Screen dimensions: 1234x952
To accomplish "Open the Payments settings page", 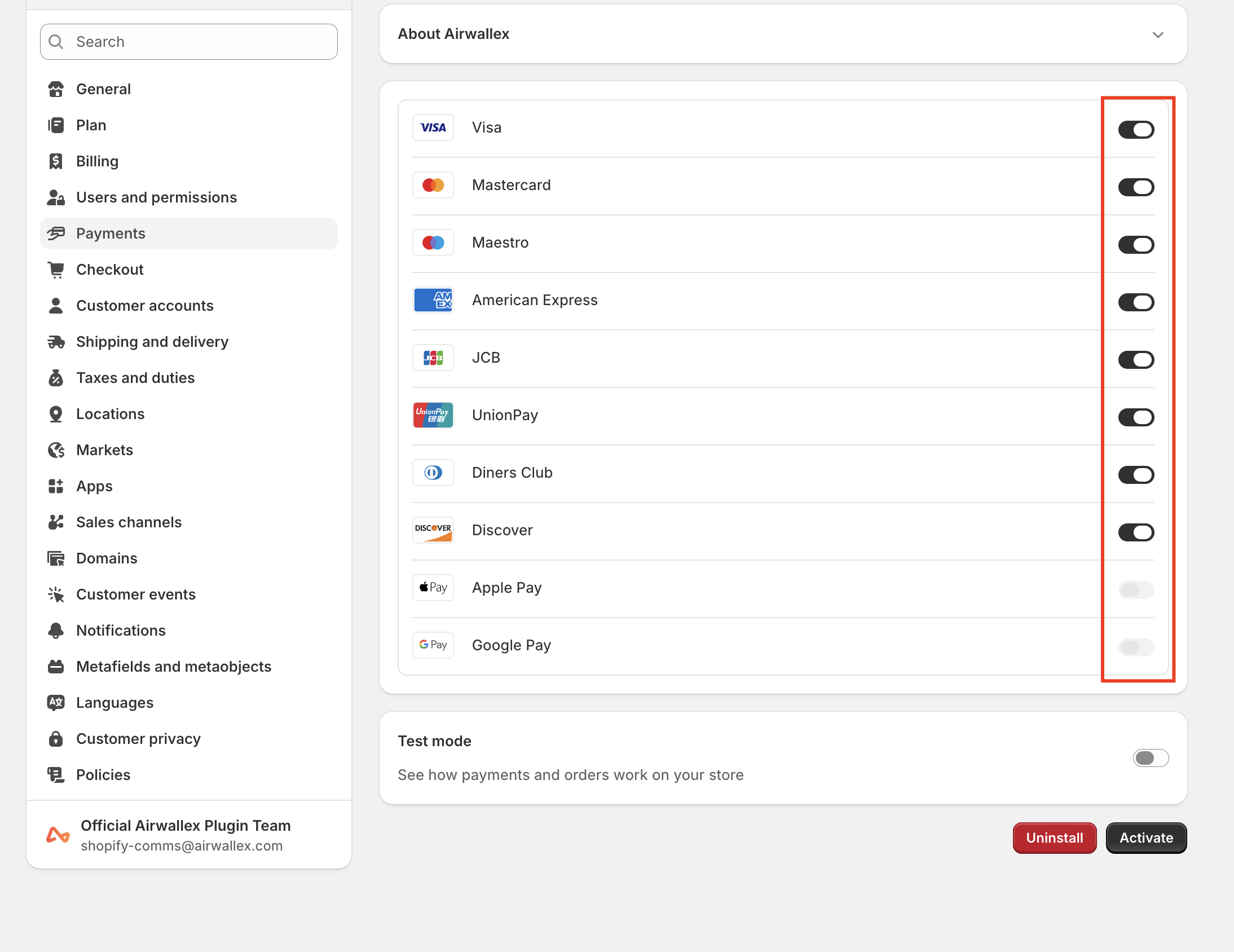I will (x=111, y=233).
